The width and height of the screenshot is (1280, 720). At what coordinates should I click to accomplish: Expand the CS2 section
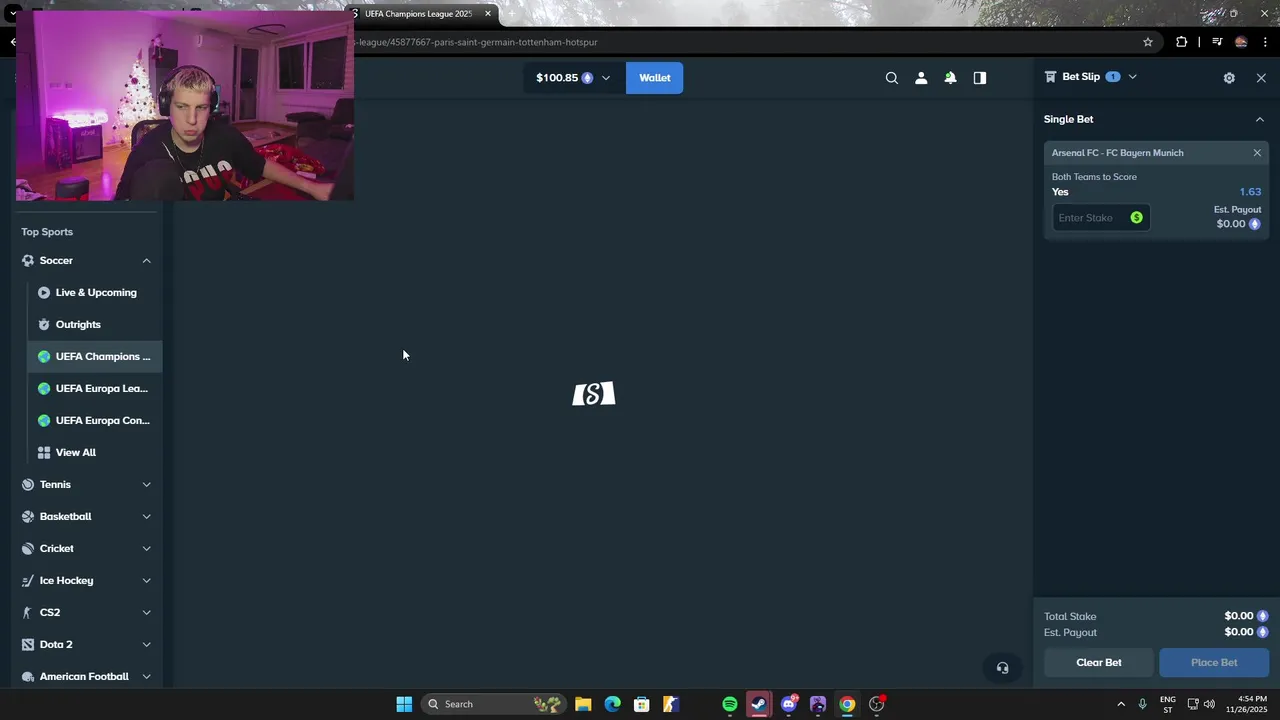(x=146, y=613)
